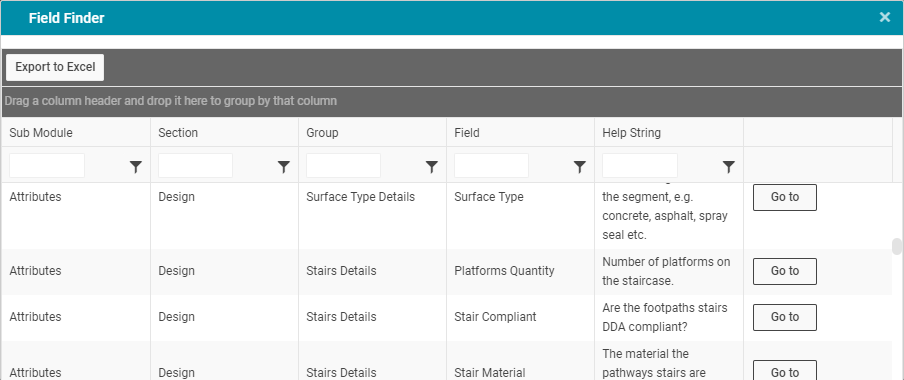Open the Sub Module filter funnel icon
Viewport: 904px width, 380px height.
pyautogui.click(x=135, y=167)
